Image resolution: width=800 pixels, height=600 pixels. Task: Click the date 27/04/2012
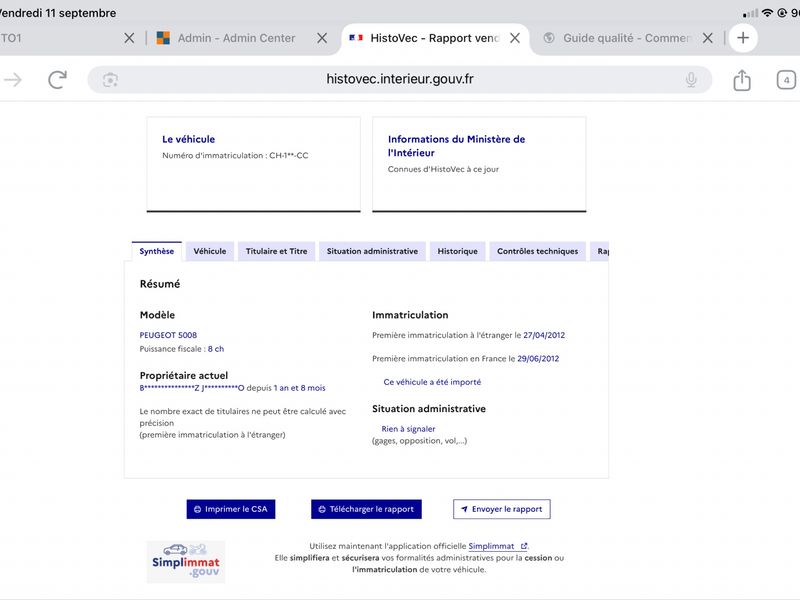point(544,335)
